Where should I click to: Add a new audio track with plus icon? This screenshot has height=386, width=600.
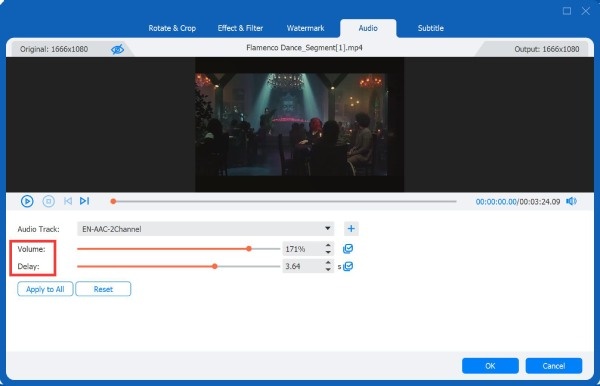coord(351,229)
